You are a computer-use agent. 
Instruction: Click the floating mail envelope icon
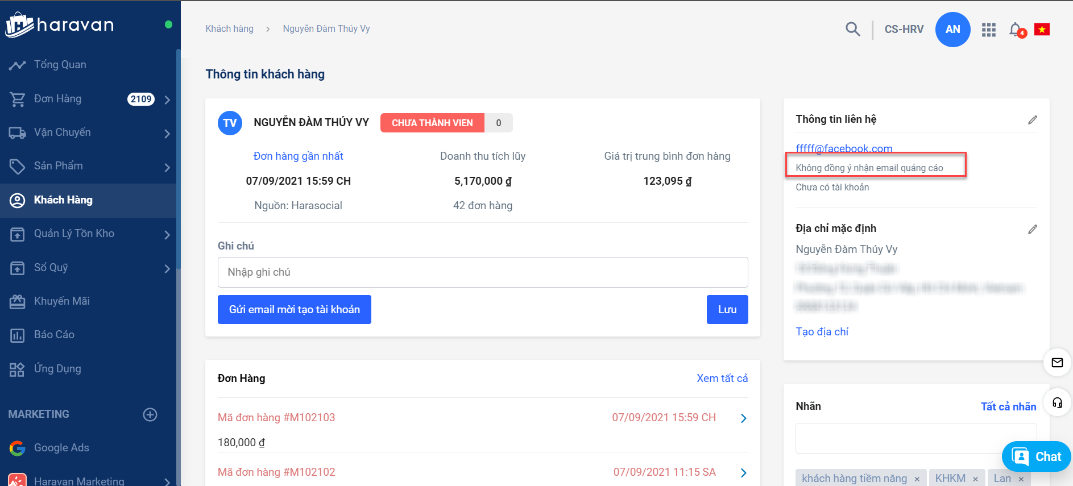pos(1056,362)
